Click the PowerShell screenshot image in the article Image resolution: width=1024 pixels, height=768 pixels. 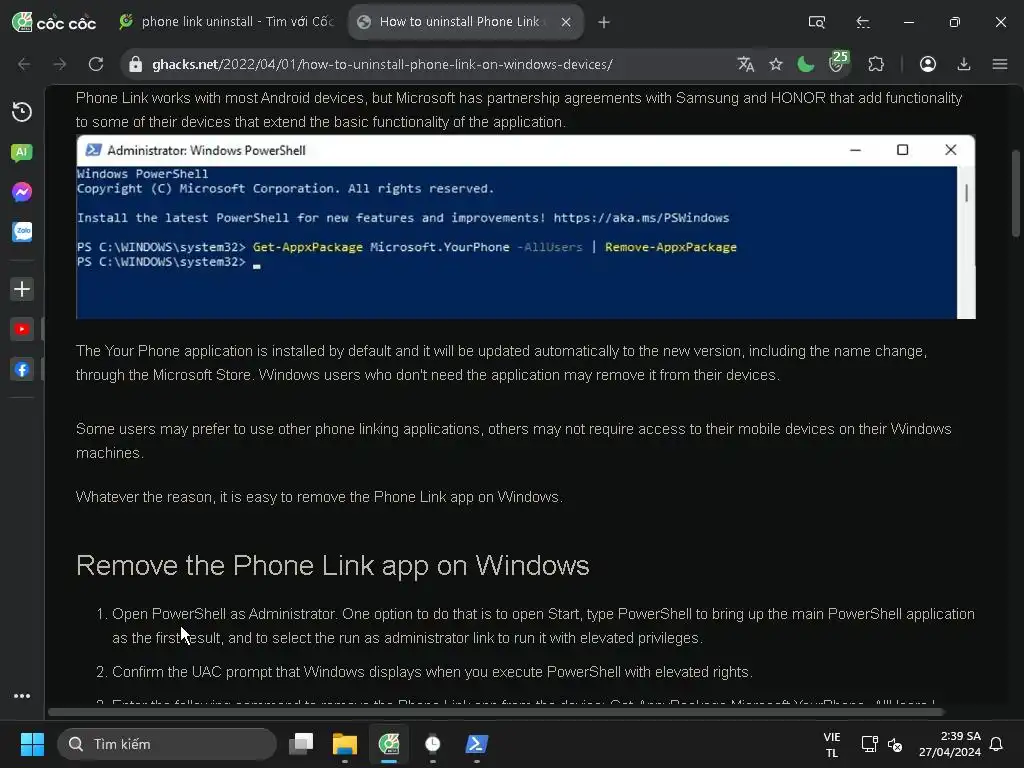pyautogui.click(x=526, y=227)
